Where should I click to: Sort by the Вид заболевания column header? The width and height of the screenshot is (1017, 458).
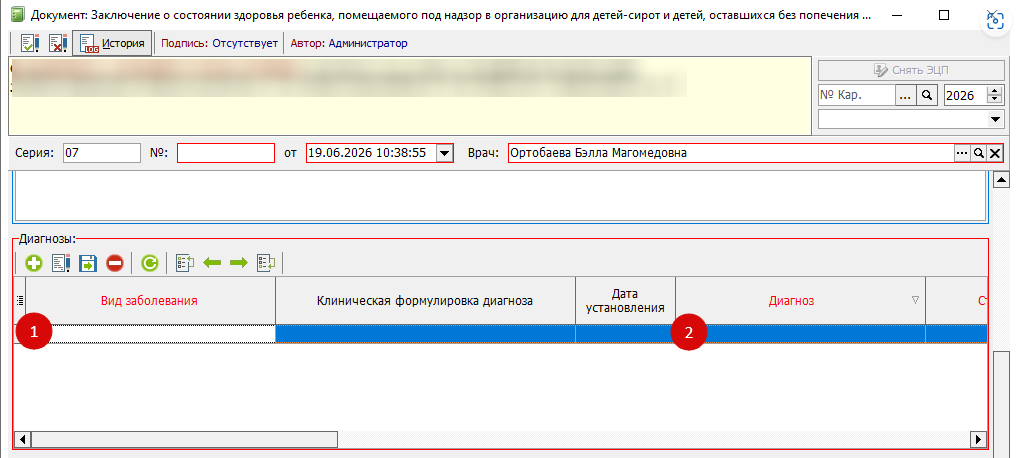click(x=149, y=301)
